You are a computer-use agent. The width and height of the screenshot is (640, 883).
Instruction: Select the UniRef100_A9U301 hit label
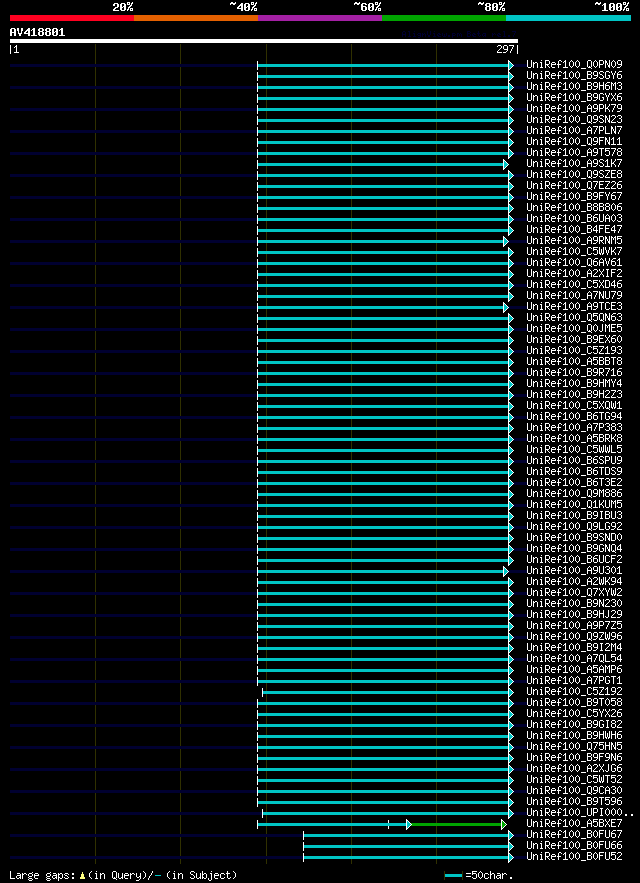pos(575,570)
